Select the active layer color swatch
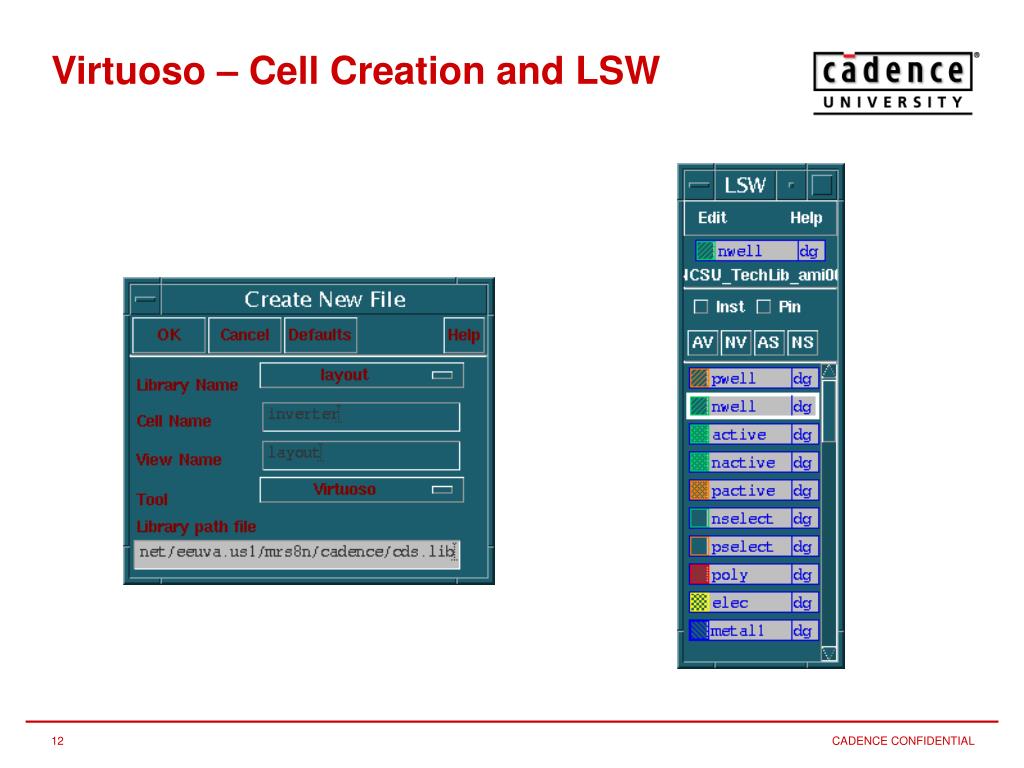 699,434
